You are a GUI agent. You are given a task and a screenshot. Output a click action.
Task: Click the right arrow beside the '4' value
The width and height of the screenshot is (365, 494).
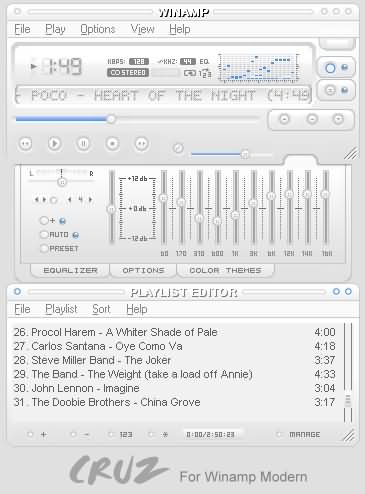pos(90,200)
